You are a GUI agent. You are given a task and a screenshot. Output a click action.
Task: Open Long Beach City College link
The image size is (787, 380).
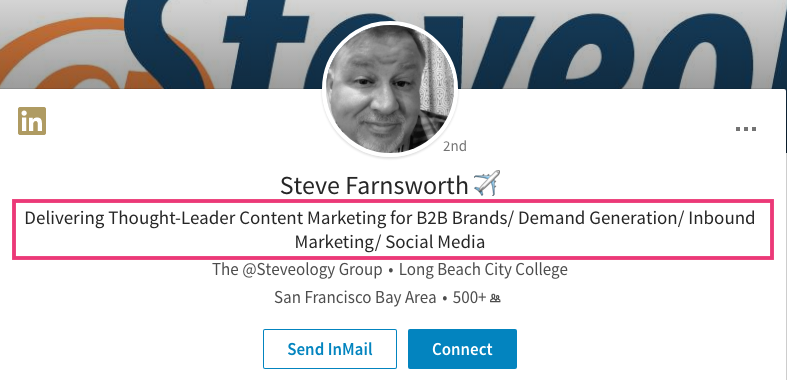[483, 270]
